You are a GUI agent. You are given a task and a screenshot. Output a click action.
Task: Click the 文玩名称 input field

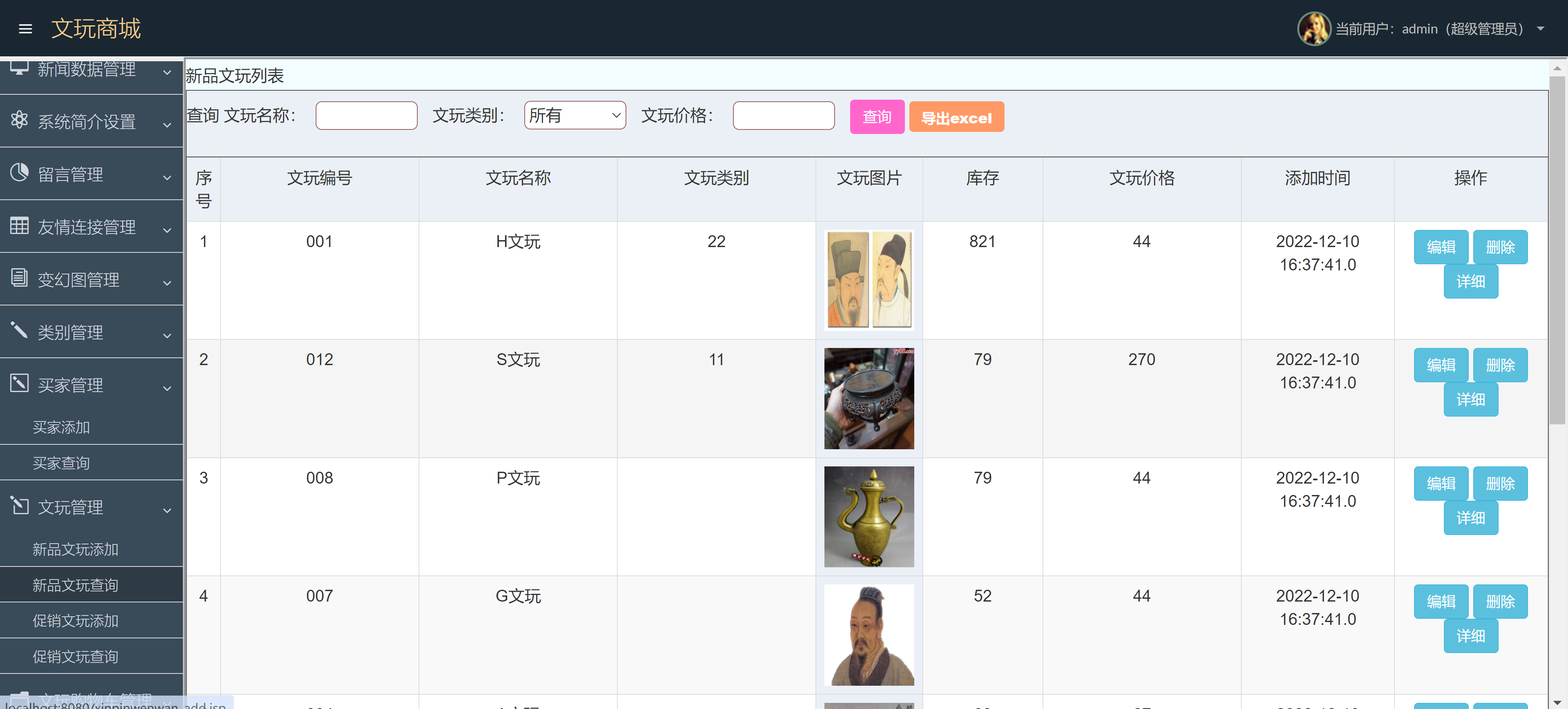[x=366, y=115]
